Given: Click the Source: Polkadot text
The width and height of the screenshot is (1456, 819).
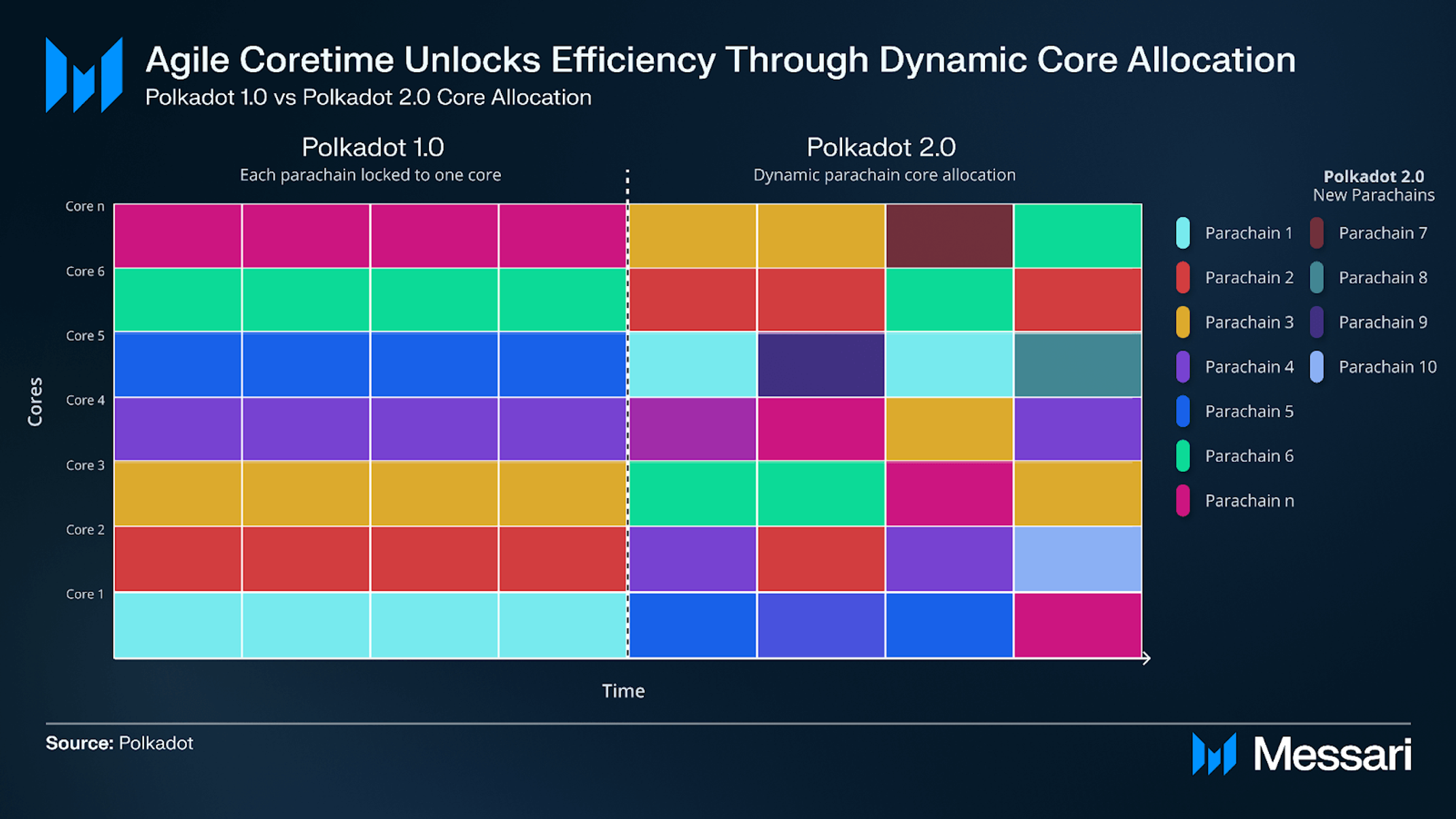Looking at the screenshot, I should pyautogui.click(x=120, y=743).
